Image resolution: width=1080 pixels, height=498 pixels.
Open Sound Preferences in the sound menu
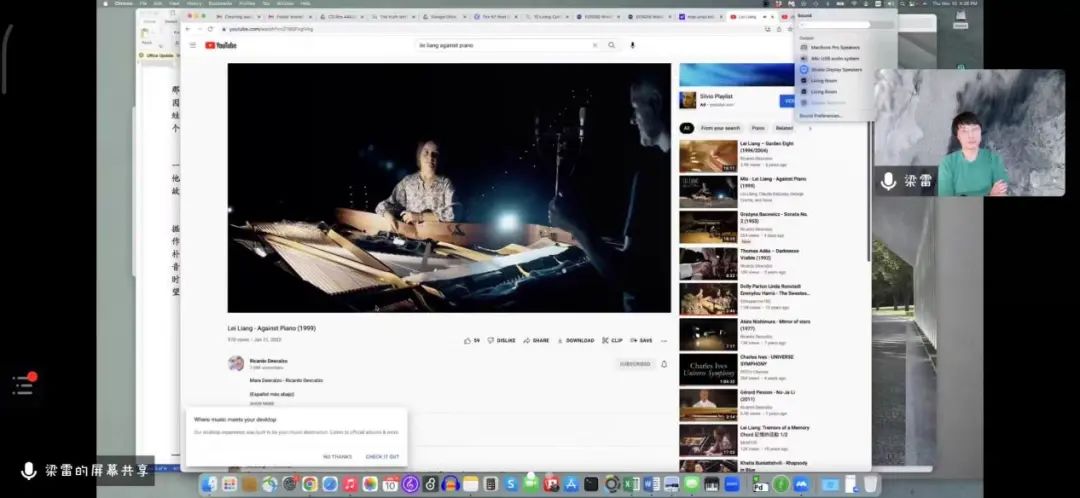(x=821, y=116)
